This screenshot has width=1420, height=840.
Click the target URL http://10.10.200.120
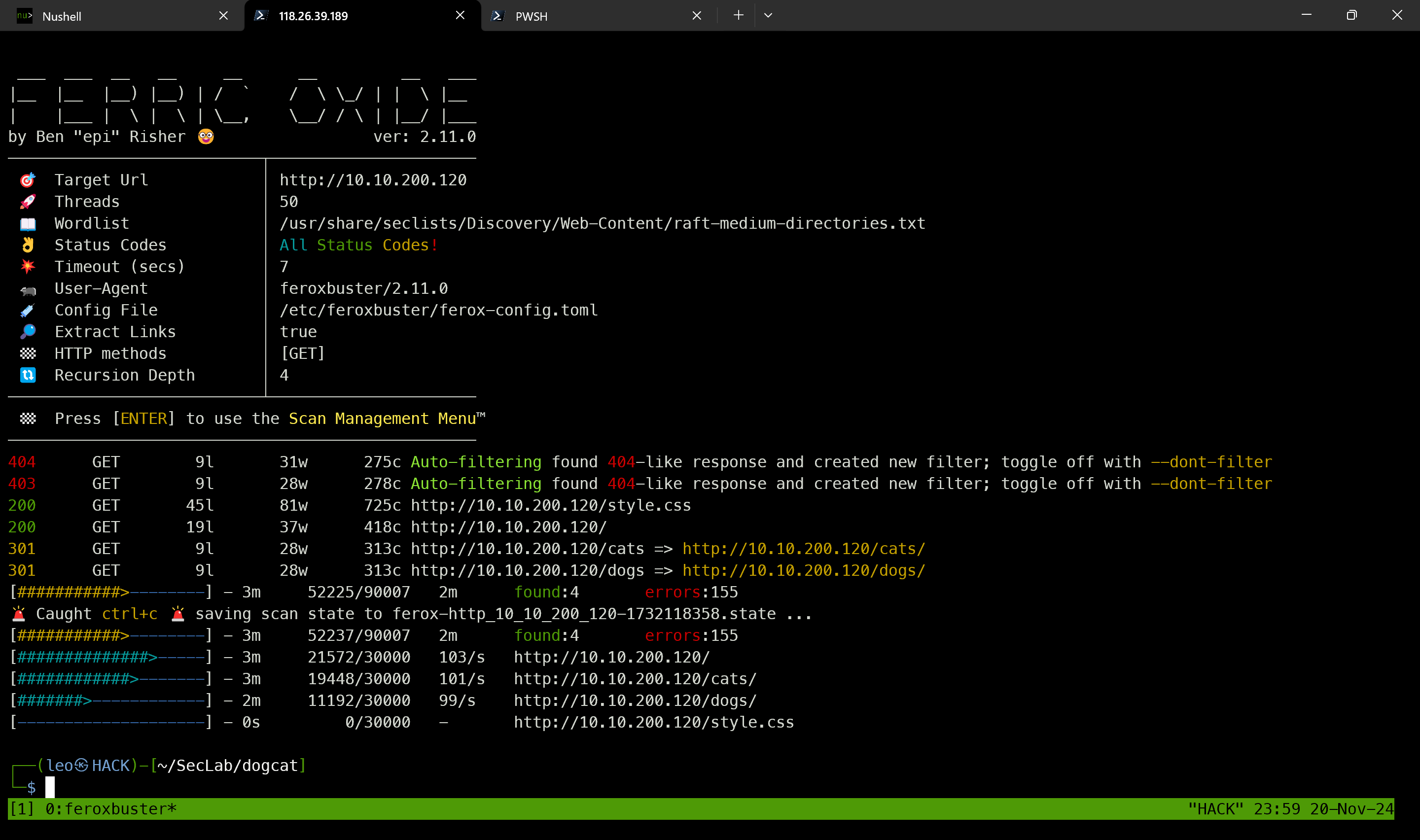click(373, 180)
